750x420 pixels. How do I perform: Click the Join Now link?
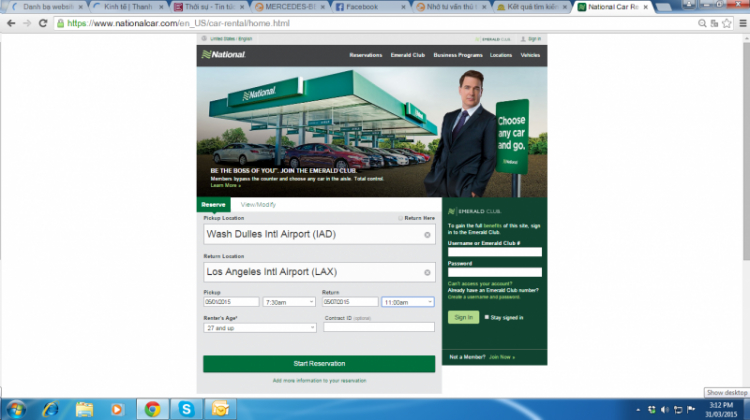pyautogui.click(x=502, y=357)
